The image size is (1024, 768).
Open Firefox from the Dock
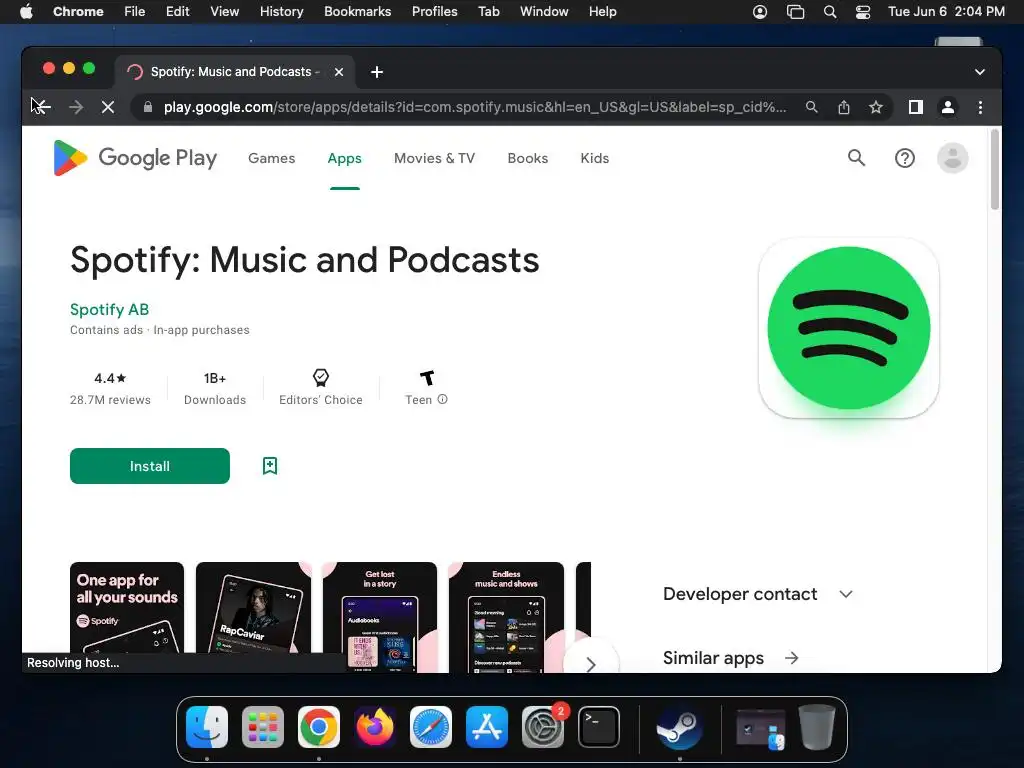click(x=375, y=727)
